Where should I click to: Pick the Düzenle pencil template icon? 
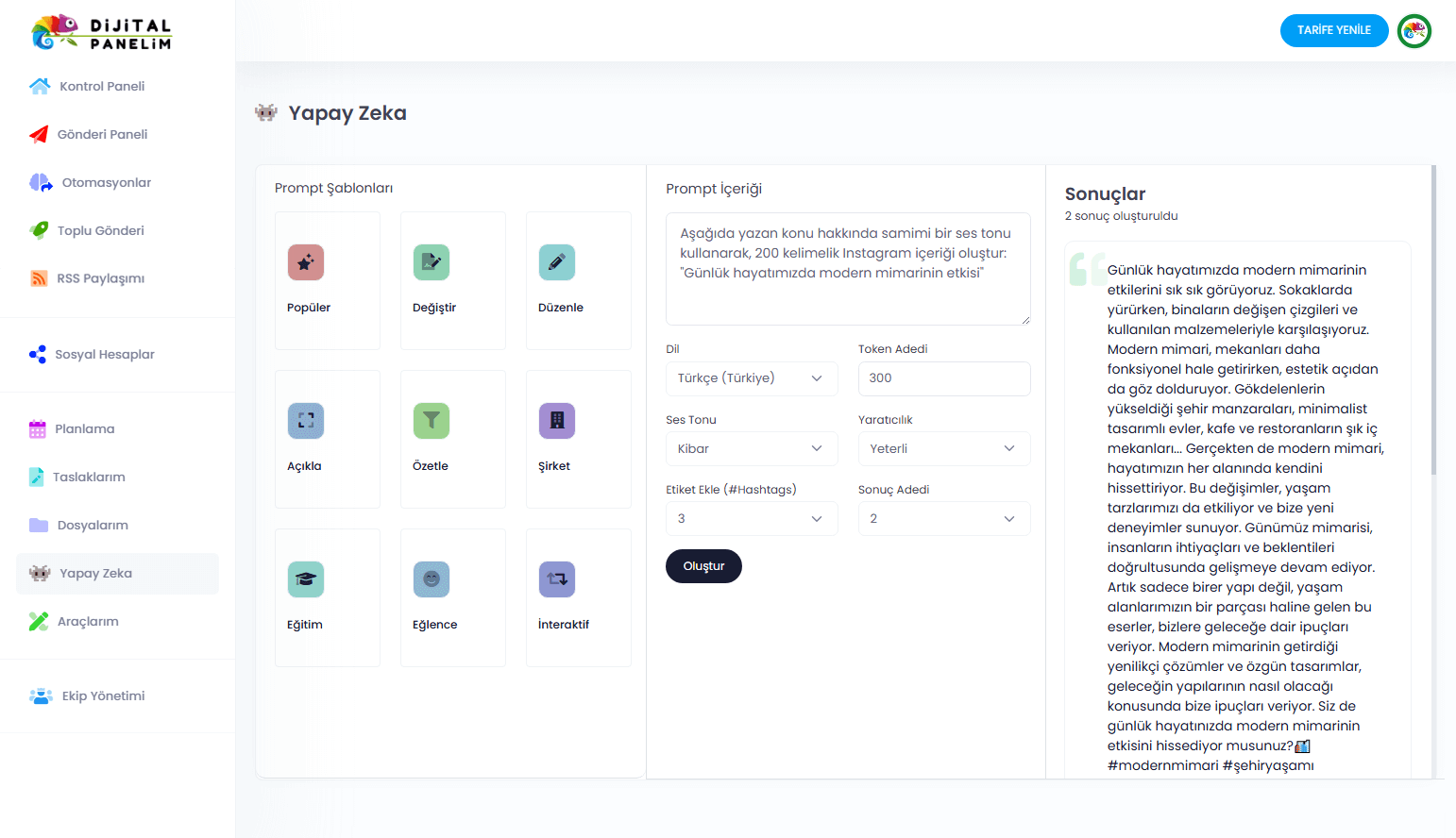[x=556, y=262]
